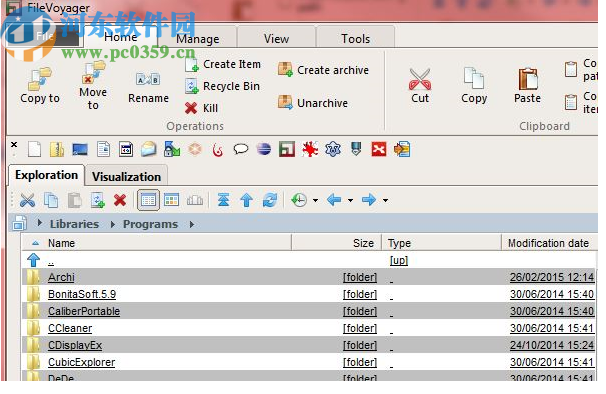Sort by the Type column header

[442, 243]
